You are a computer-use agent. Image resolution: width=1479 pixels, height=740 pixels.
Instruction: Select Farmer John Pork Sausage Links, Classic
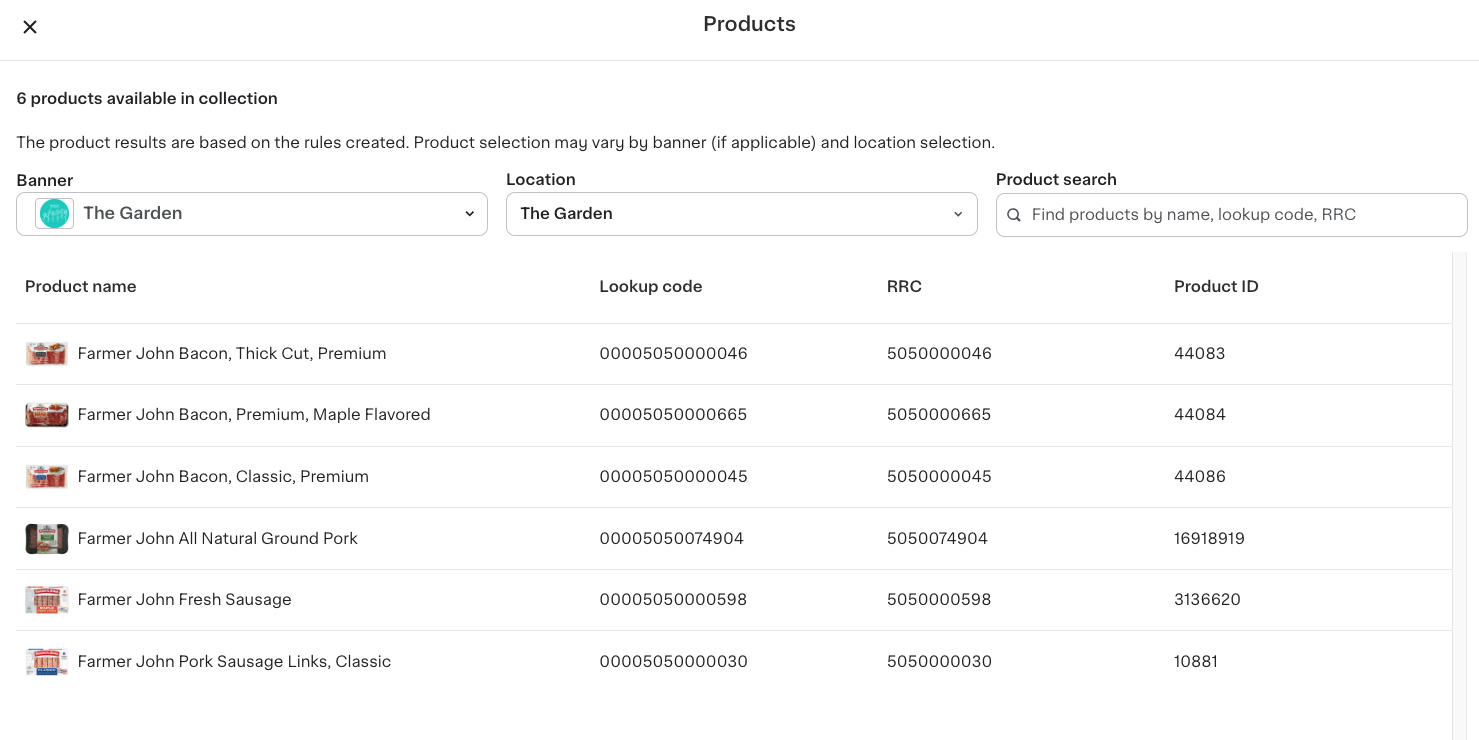tap(234, 662)
